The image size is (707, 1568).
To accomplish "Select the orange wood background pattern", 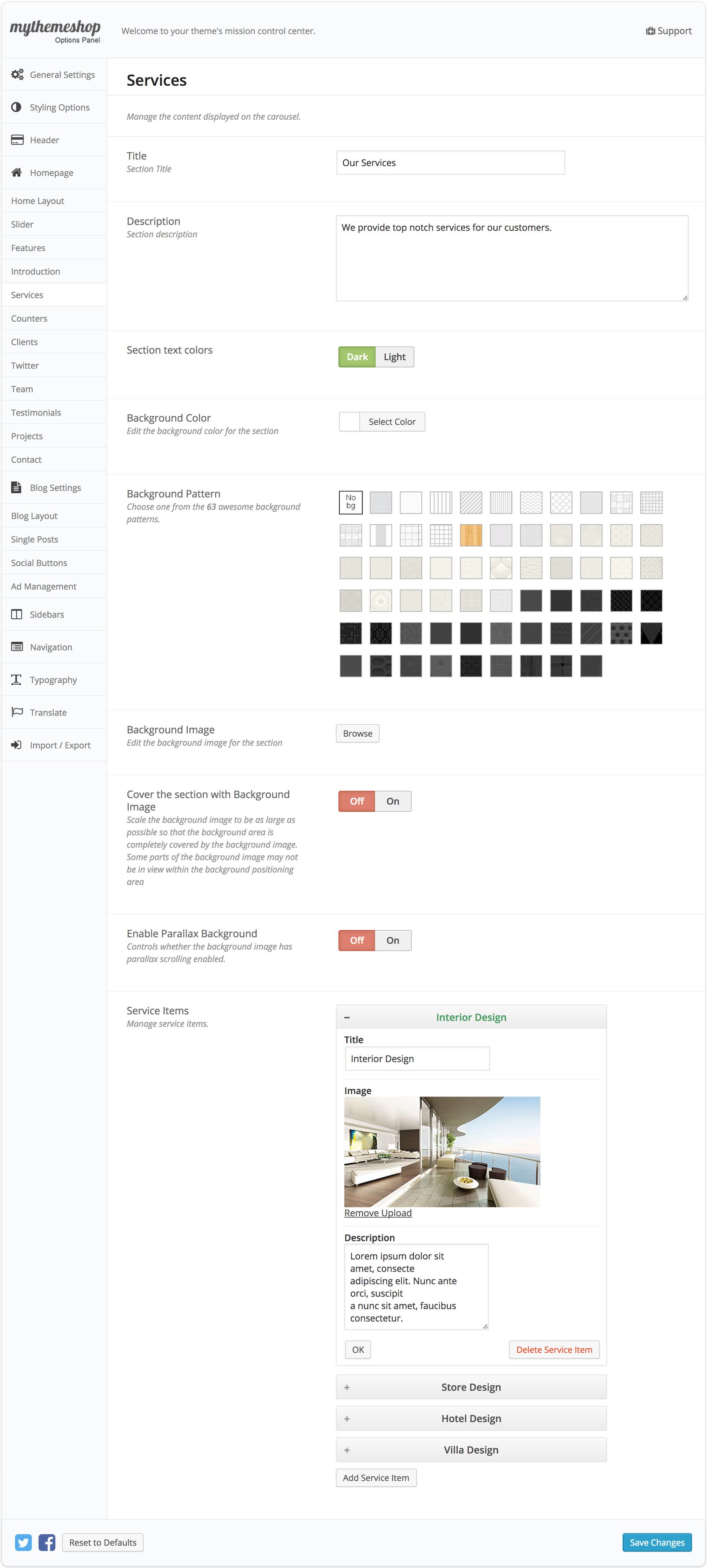I will coord(470,535).
